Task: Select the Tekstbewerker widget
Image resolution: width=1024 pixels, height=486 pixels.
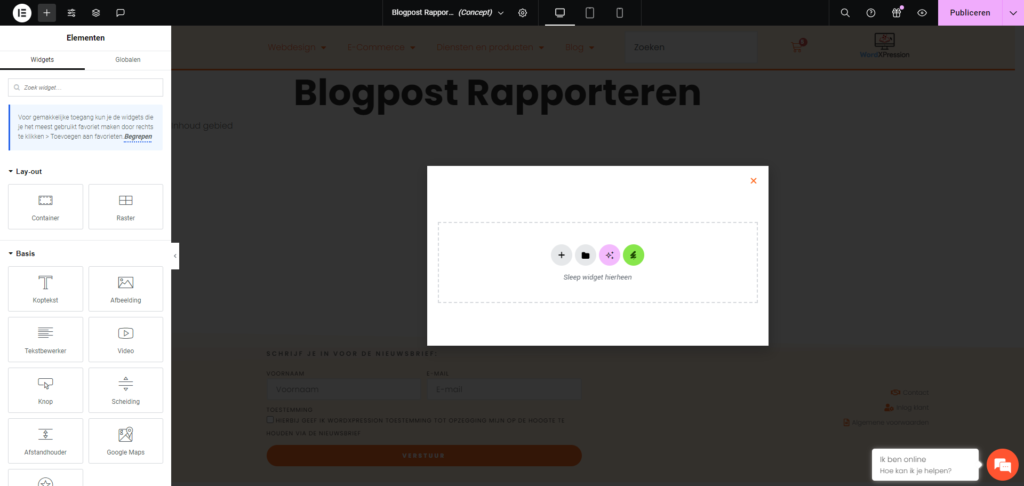Action: click(46, 340)
